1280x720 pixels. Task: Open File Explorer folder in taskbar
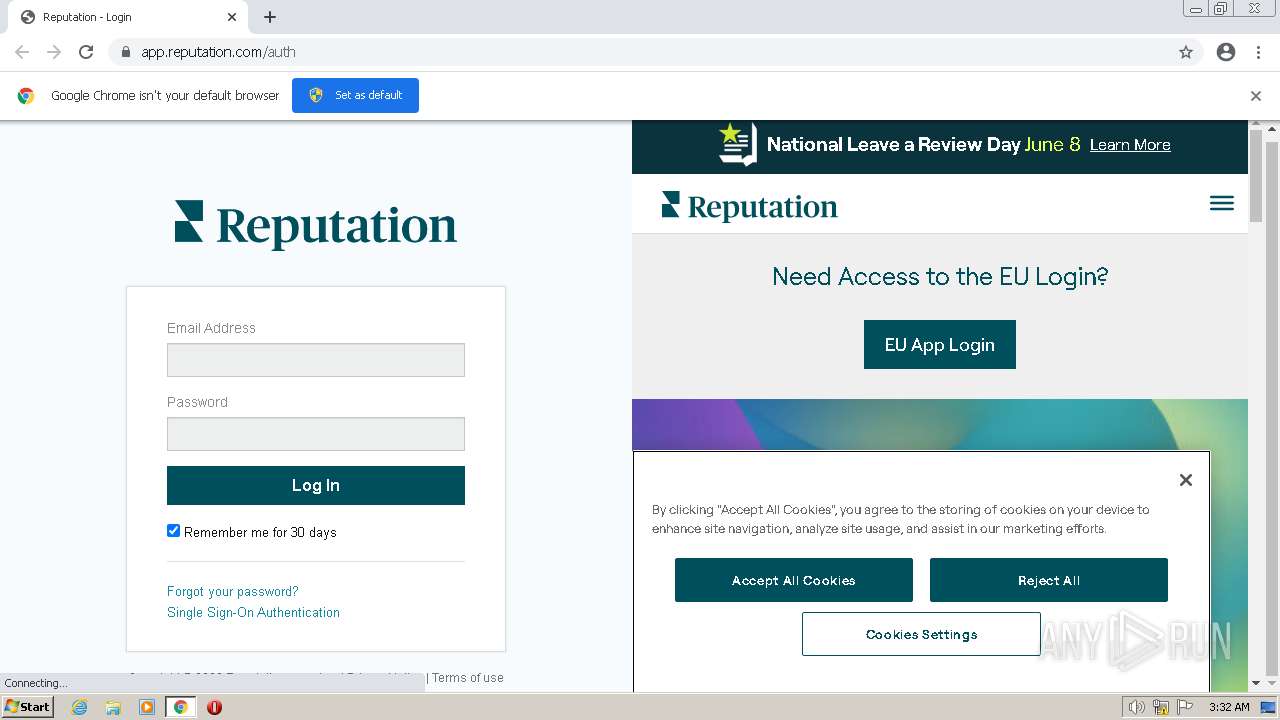pyautogui.click(x=113, y=707)
